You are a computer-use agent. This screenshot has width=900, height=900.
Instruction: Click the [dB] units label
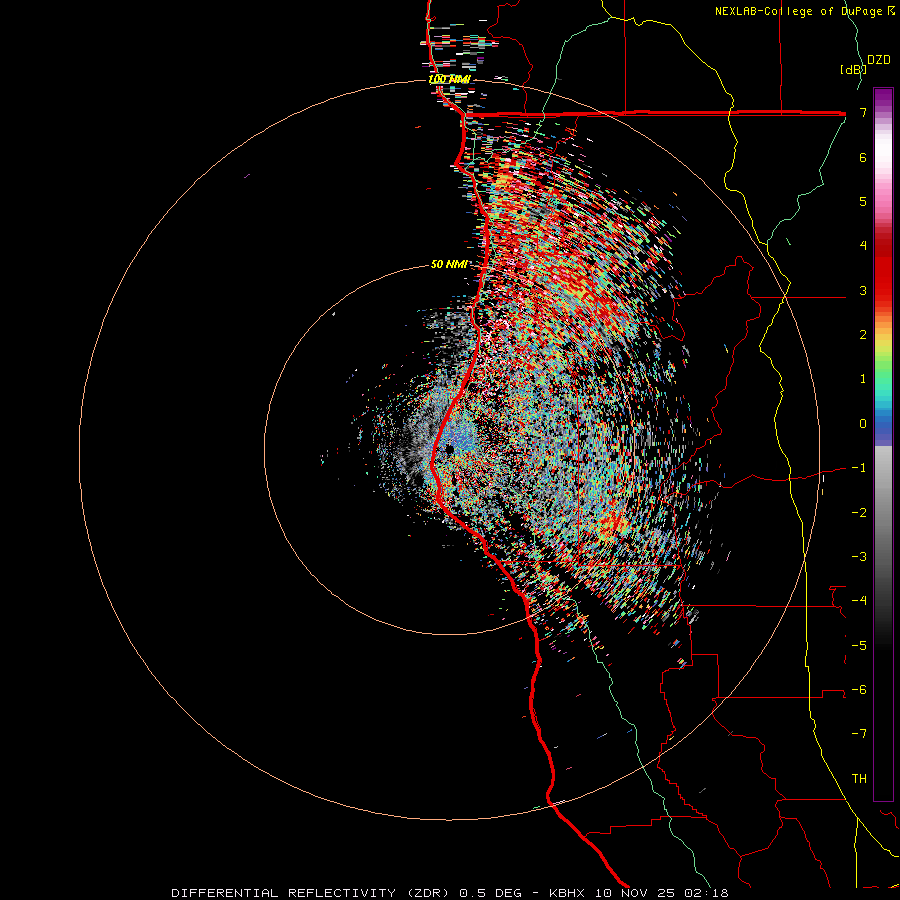point(853,69)
